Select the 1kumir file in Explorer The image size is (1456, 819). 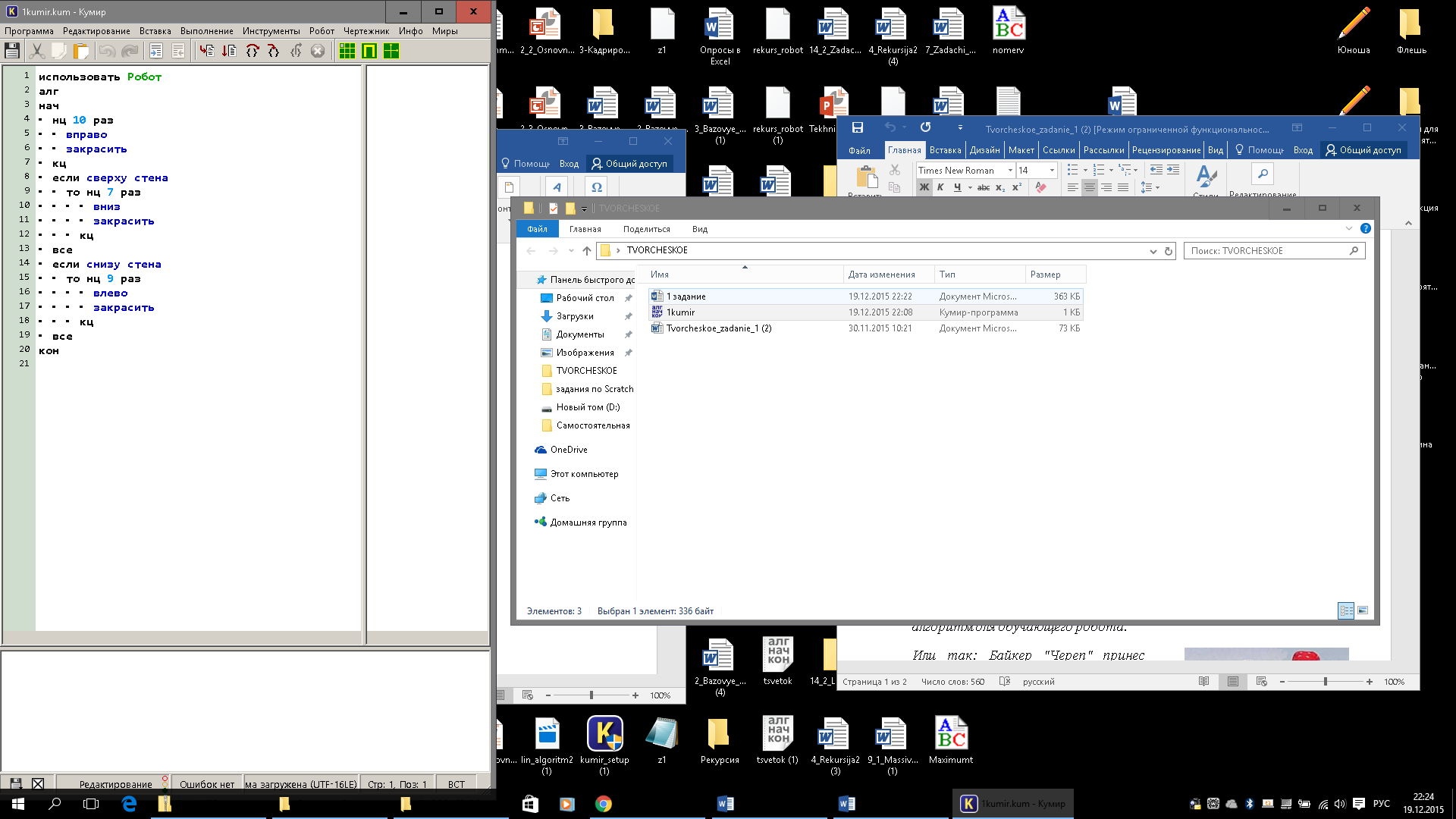tap(680, 312)
